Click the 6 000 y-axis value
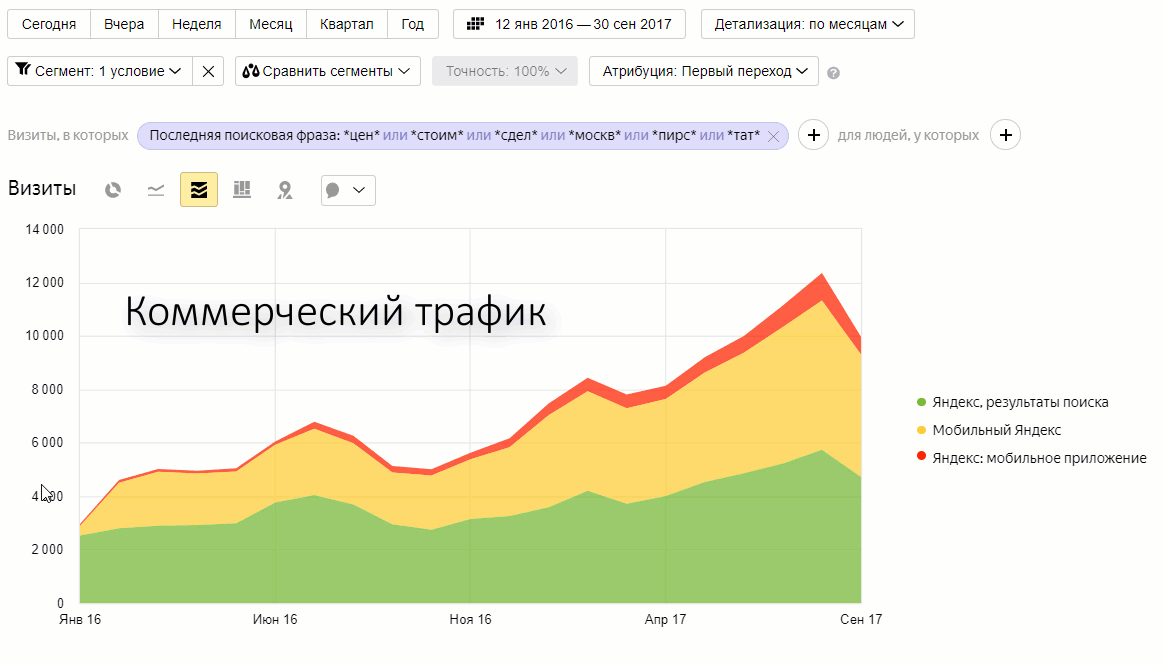 coord(48,443)
